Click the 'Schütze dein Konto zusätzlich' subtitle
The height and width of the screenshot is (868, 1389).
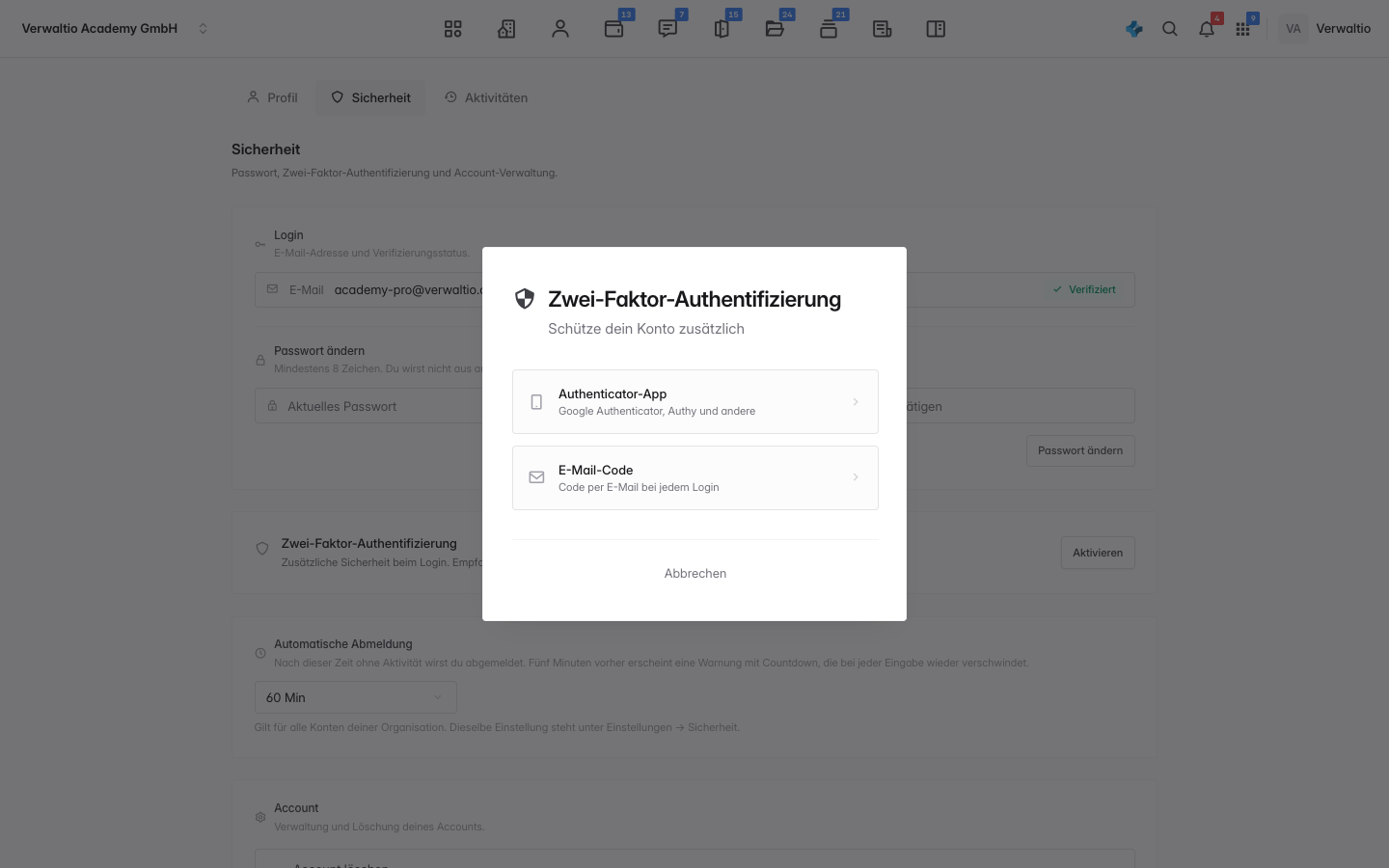pos(646,329)
